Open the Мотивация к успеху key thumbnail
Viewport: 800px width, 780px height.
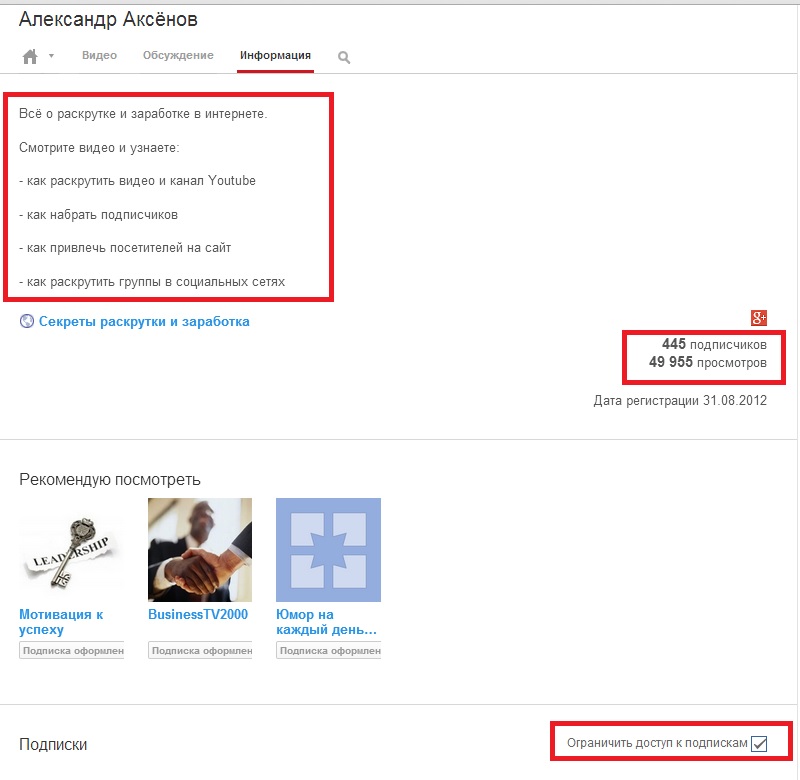(71, 550)
